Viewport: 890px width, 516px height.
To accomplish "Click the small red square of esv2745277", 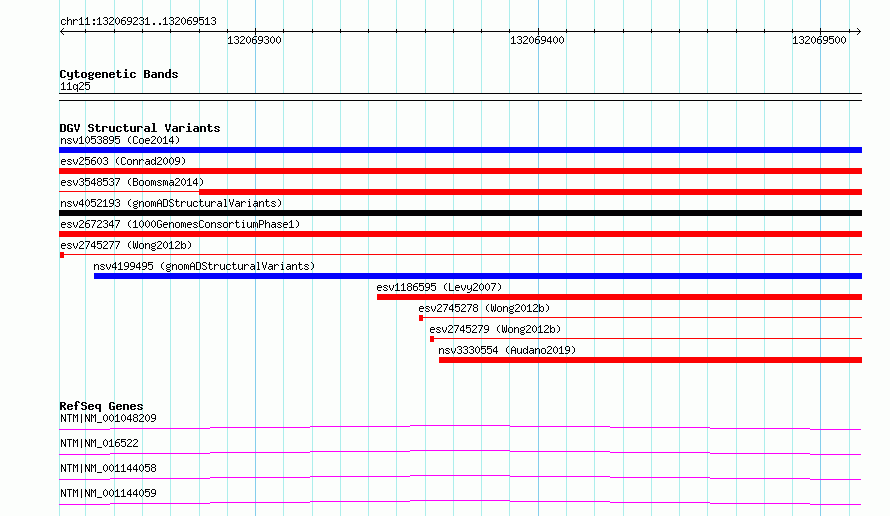I will coord(62,255).
